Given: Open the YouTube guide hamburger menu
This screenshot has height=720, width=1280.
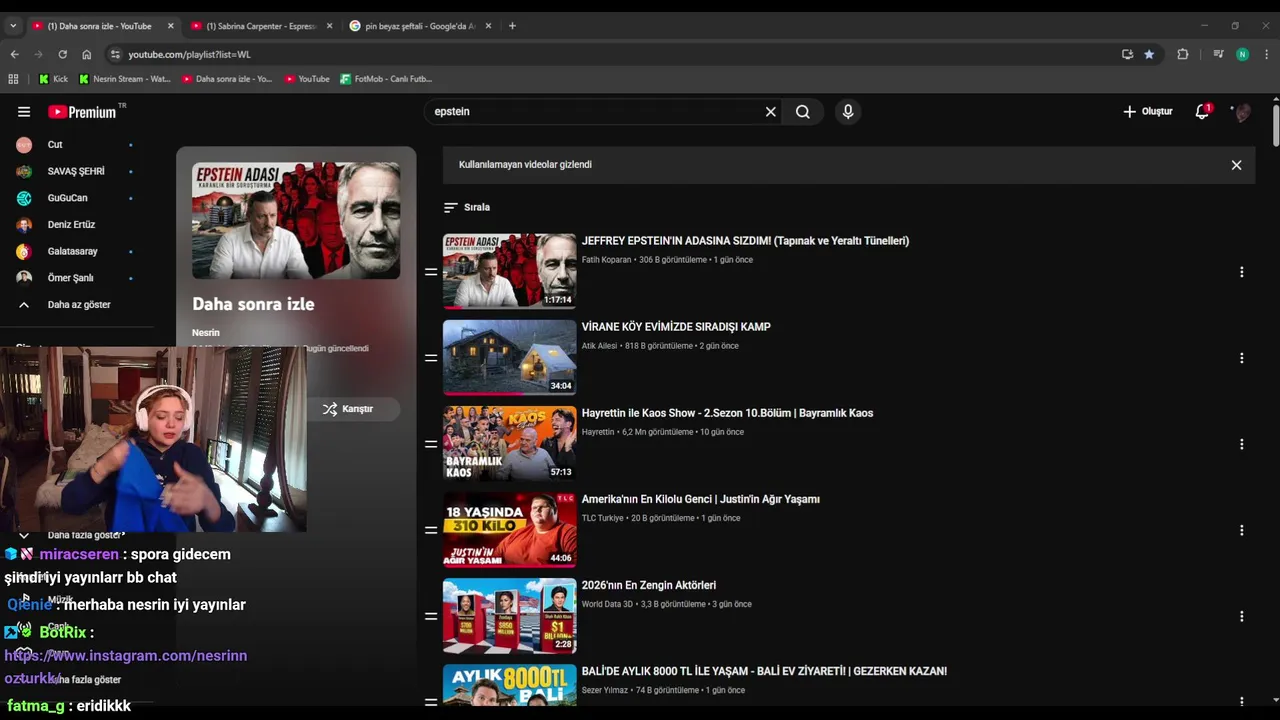Looking at the screenshot, I should coord(24,112).
